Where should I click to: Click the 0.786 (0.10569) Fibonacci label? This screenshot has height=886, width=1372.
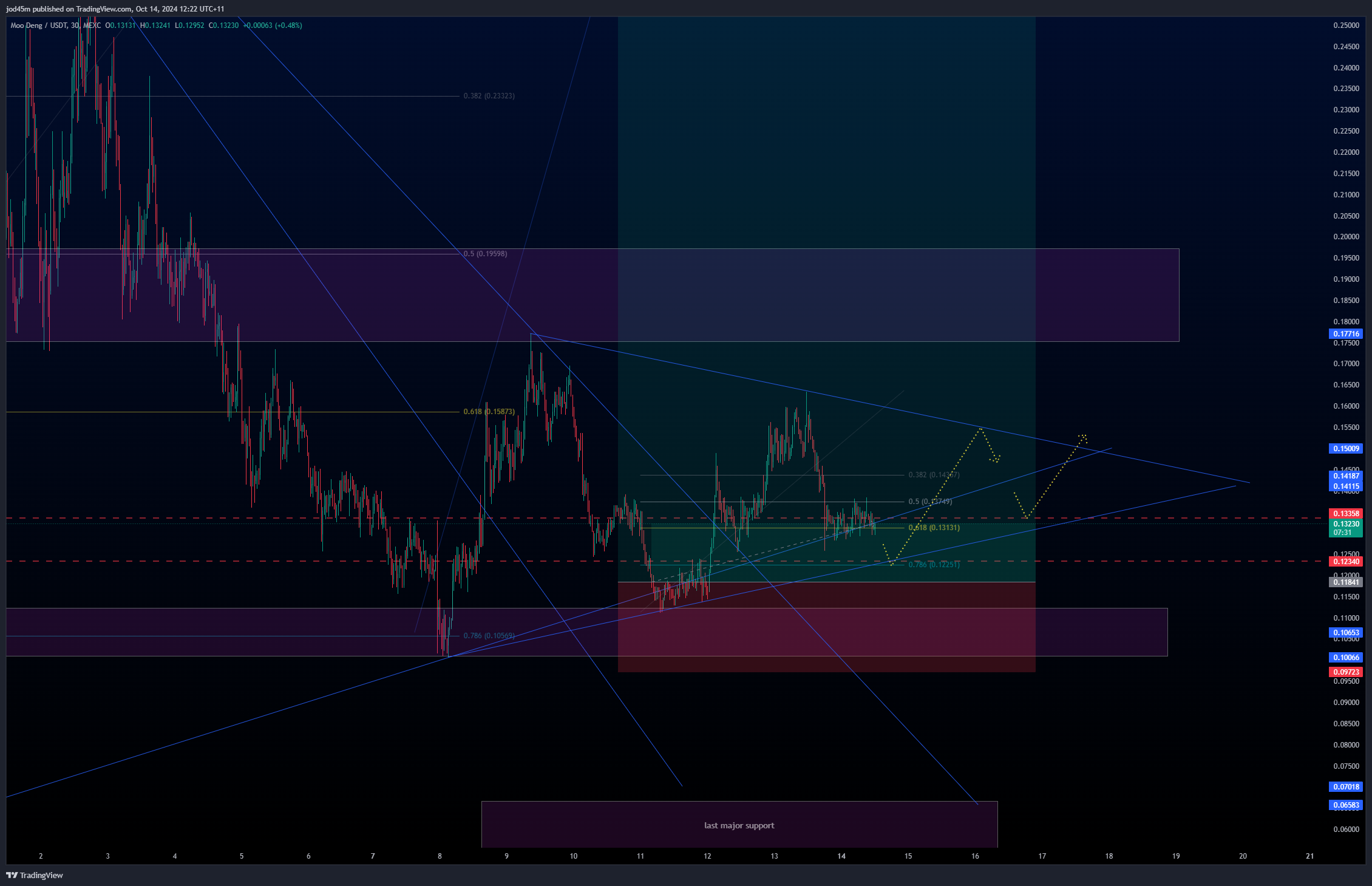[489, 636]
